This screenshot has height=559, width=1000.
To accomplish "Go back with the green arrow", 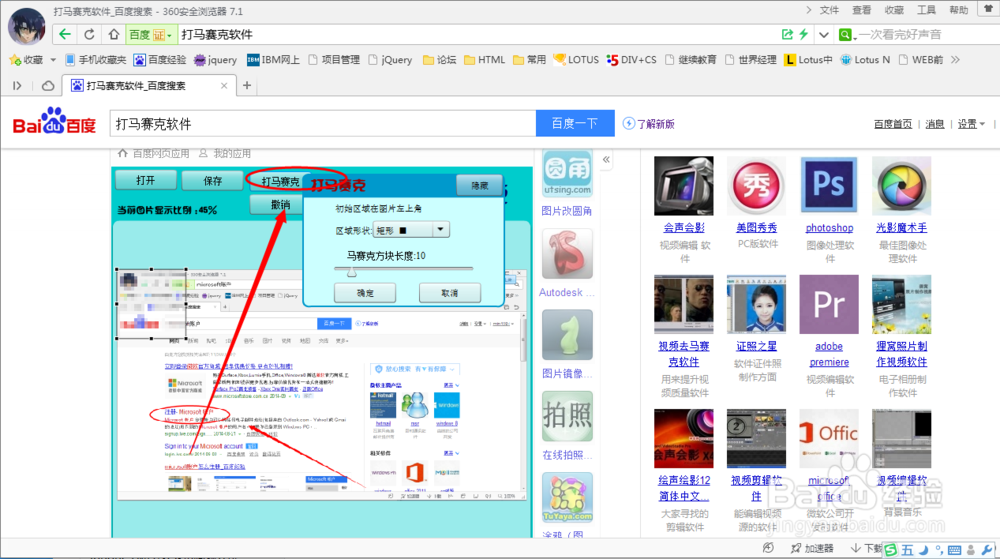I will point(64,34).
